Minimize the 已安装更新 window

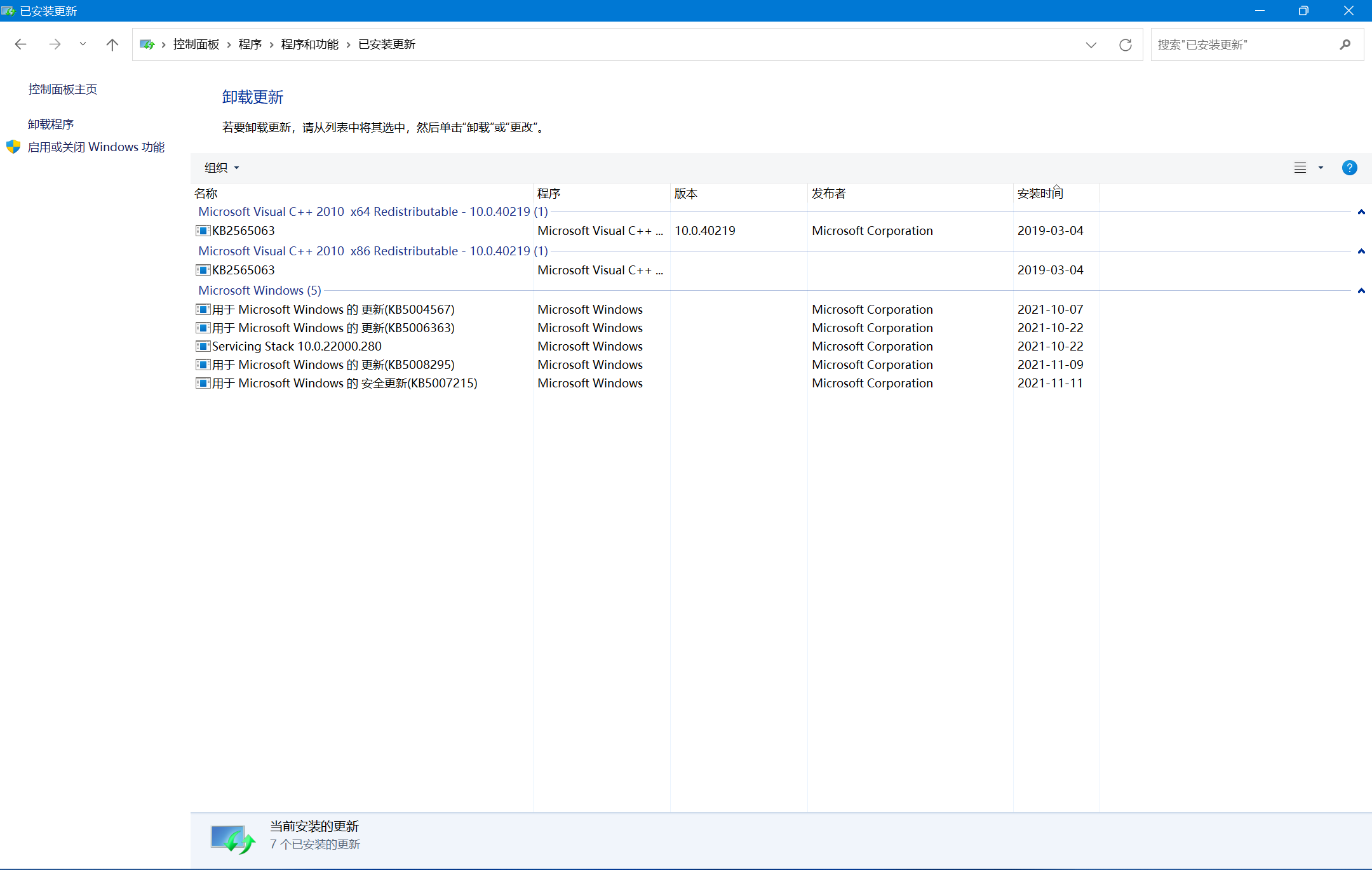[1260, 11]
